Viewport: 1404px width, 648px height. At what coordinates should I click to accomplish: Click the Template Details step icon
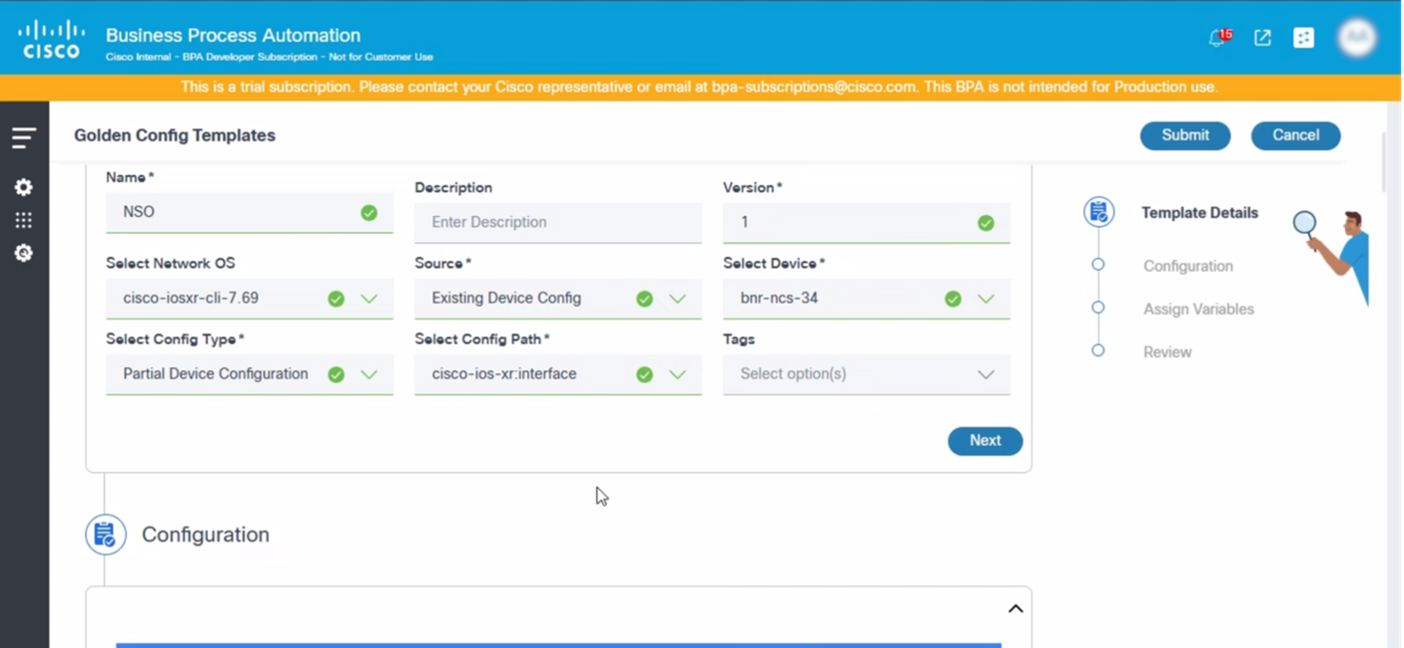point(1099,212)
